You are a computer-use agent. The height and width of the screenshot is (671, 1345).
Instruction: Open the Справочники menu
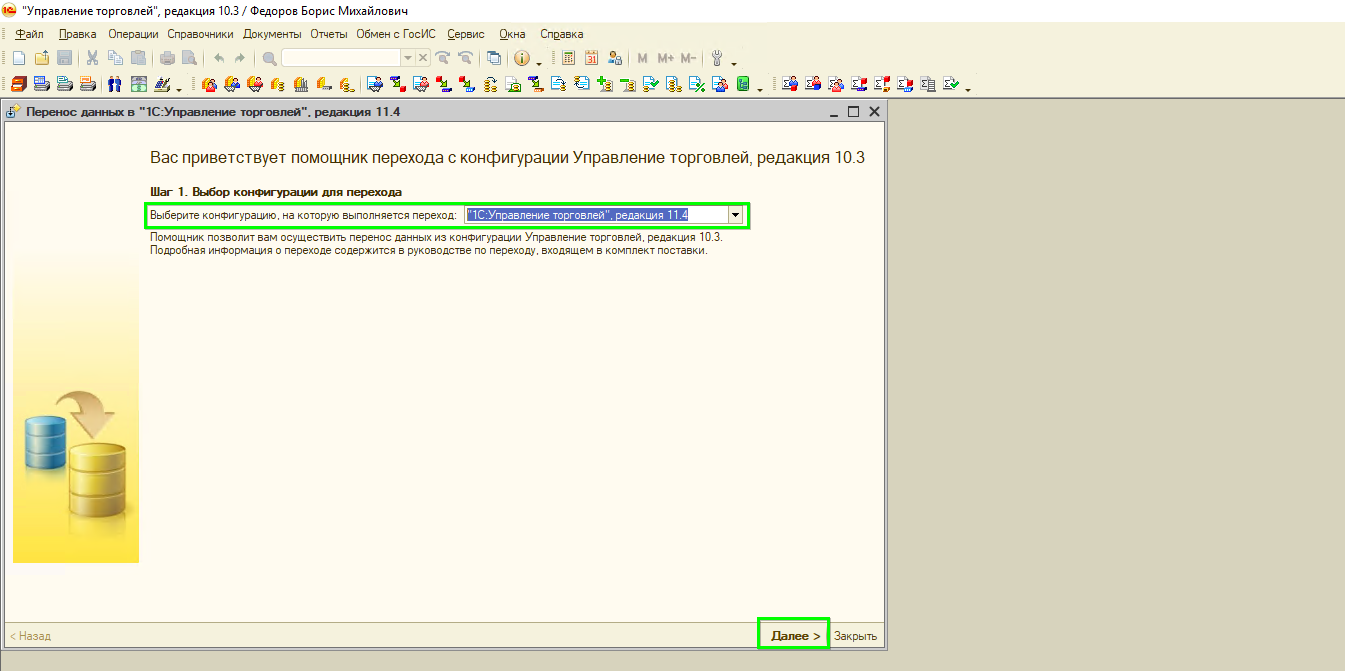point(200,34)
